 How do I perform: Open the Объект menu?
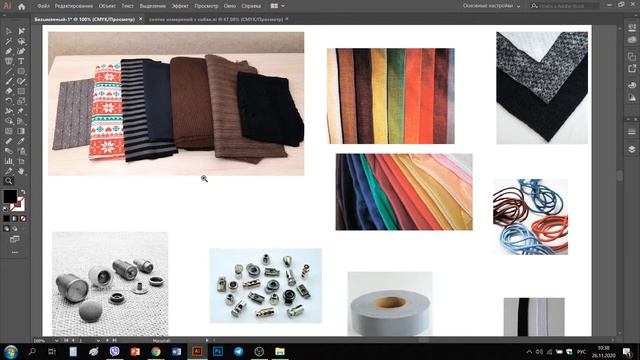107,6
